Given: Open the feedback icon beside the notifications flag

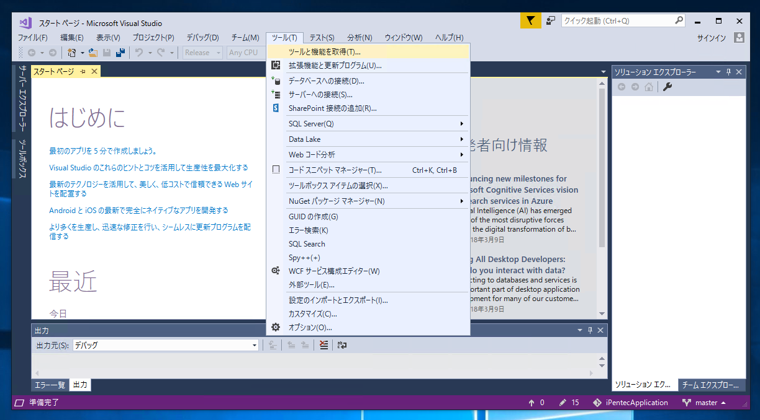Looking at the screenshot, I should tap(550, 21).
